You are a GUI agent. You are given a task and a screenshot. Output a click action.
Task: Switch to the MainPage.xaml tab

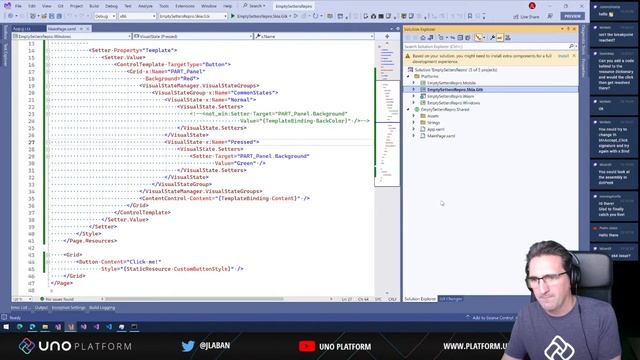click(x=62, y=29)
